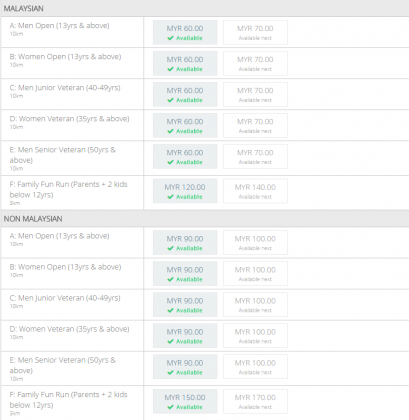
Task: Click green Available checkmark in Malaysian Women Veteran row
Action: (x=170, y=131)
